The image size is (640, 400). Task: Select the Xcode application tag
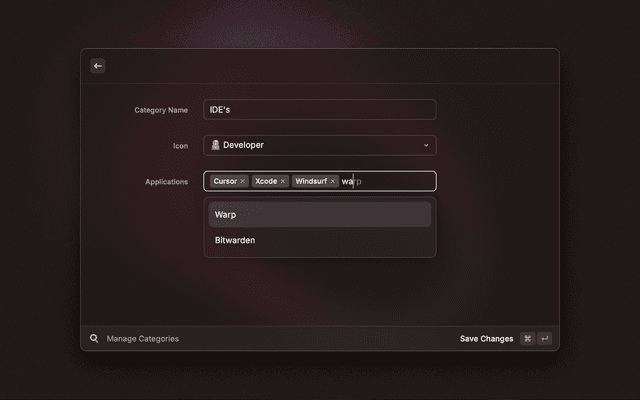[265, 182]
